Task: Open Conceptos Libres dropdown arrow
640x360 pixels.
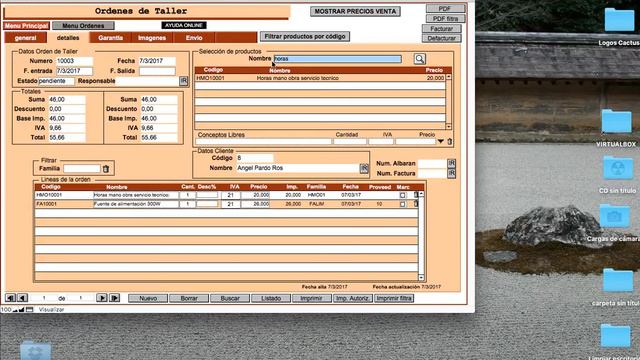Action: coord(441,141)
